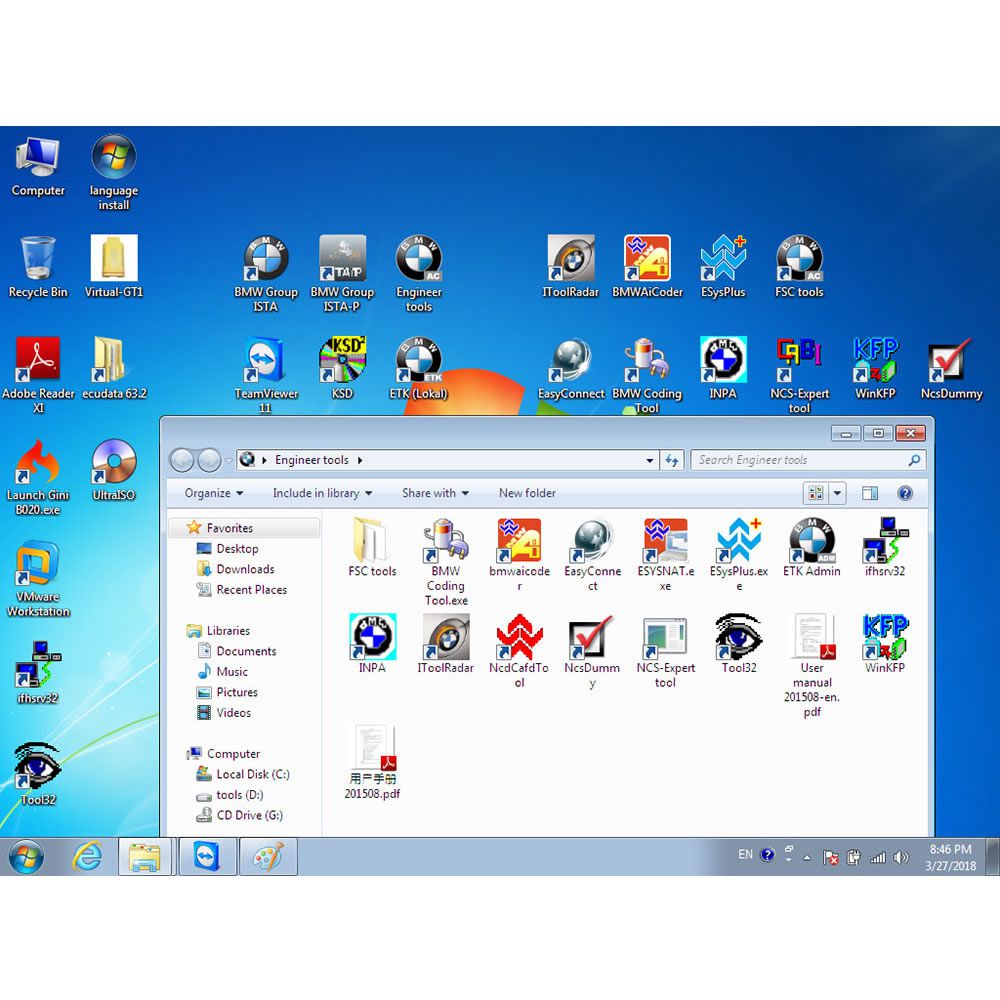
Task: Open Explorer help button
Action: tap(905, 493)
